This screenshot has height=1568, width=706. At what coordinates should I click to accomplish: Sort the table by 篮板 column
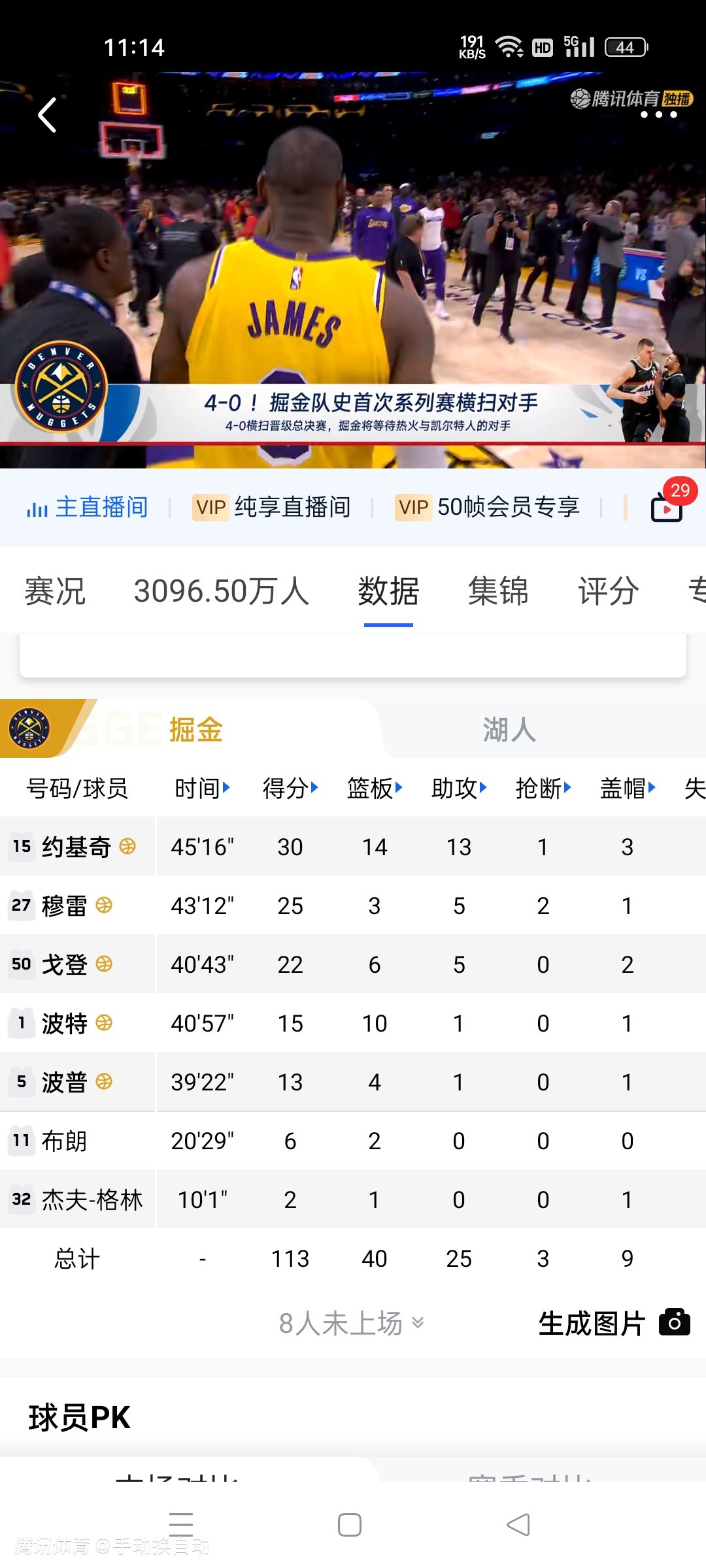coord(374,788)
